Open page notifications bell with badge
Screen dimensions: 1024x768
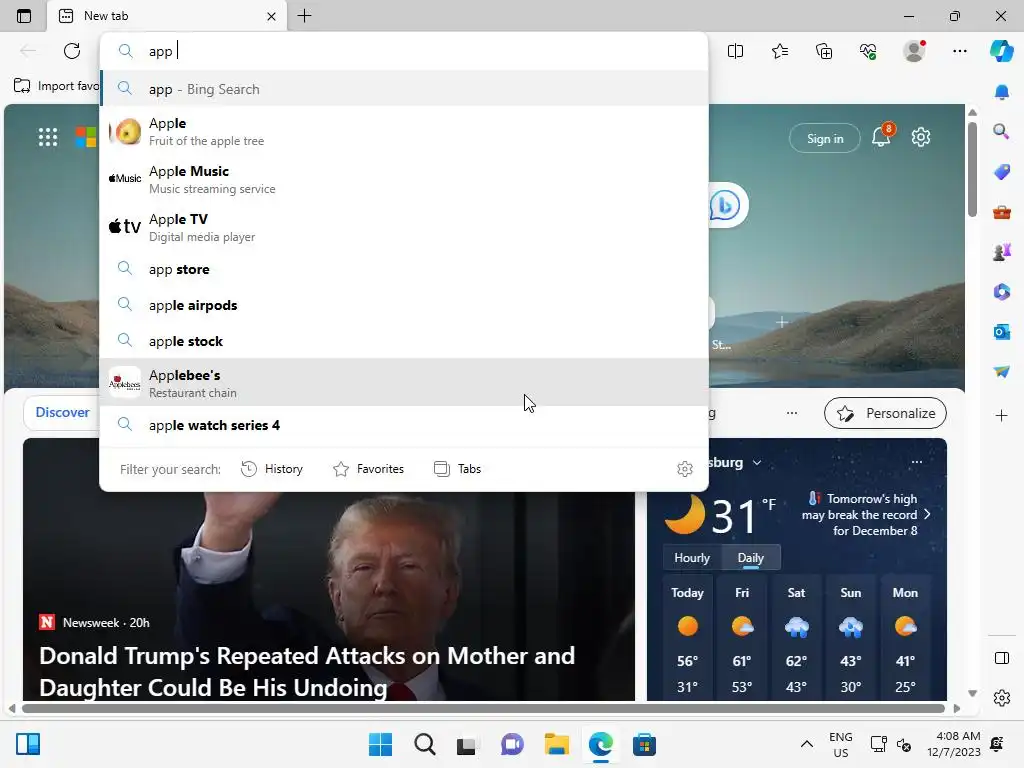coord(882,136)
